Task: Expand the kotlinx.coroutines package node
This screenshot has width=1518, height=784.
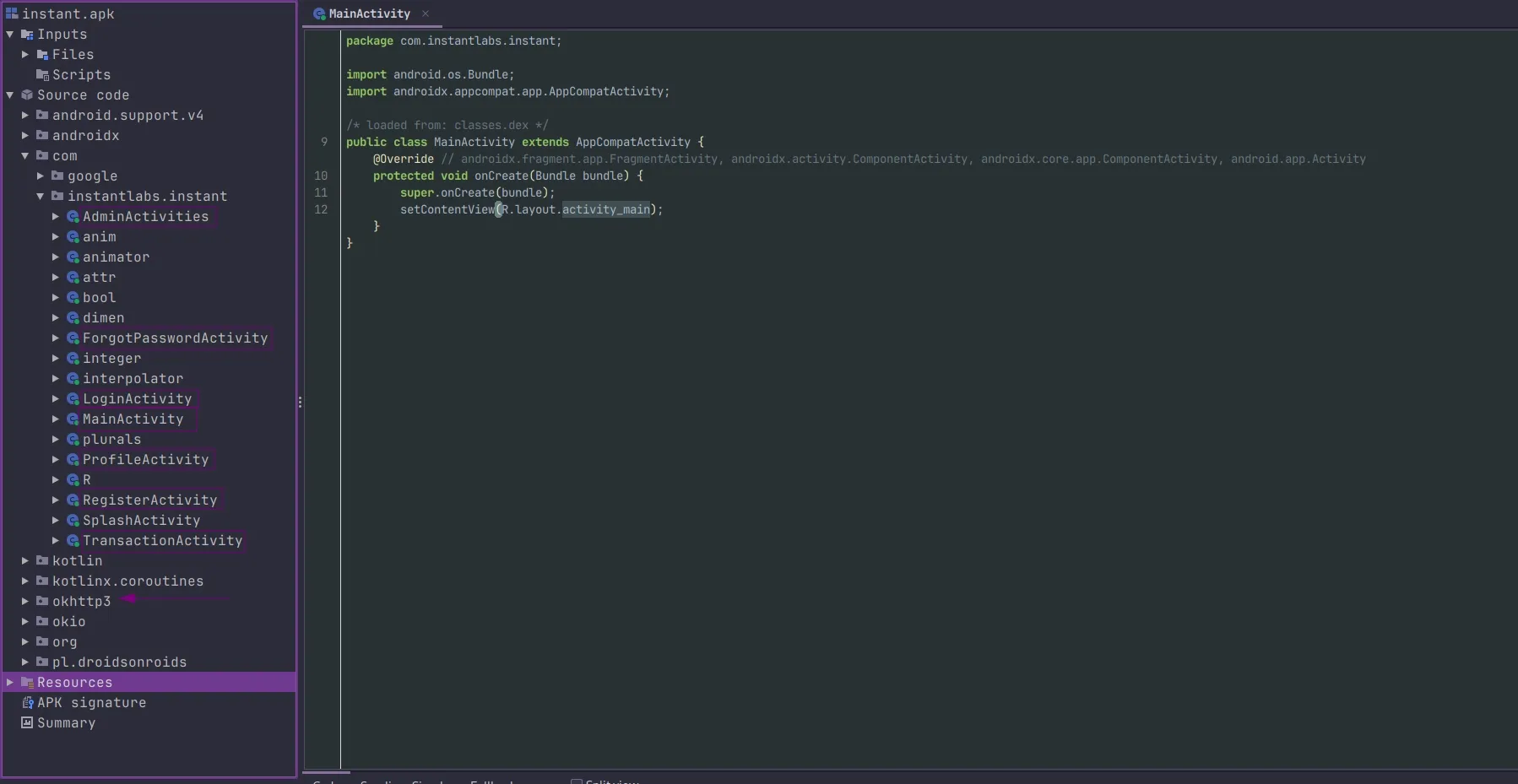Action: click(x=25, y=581)
